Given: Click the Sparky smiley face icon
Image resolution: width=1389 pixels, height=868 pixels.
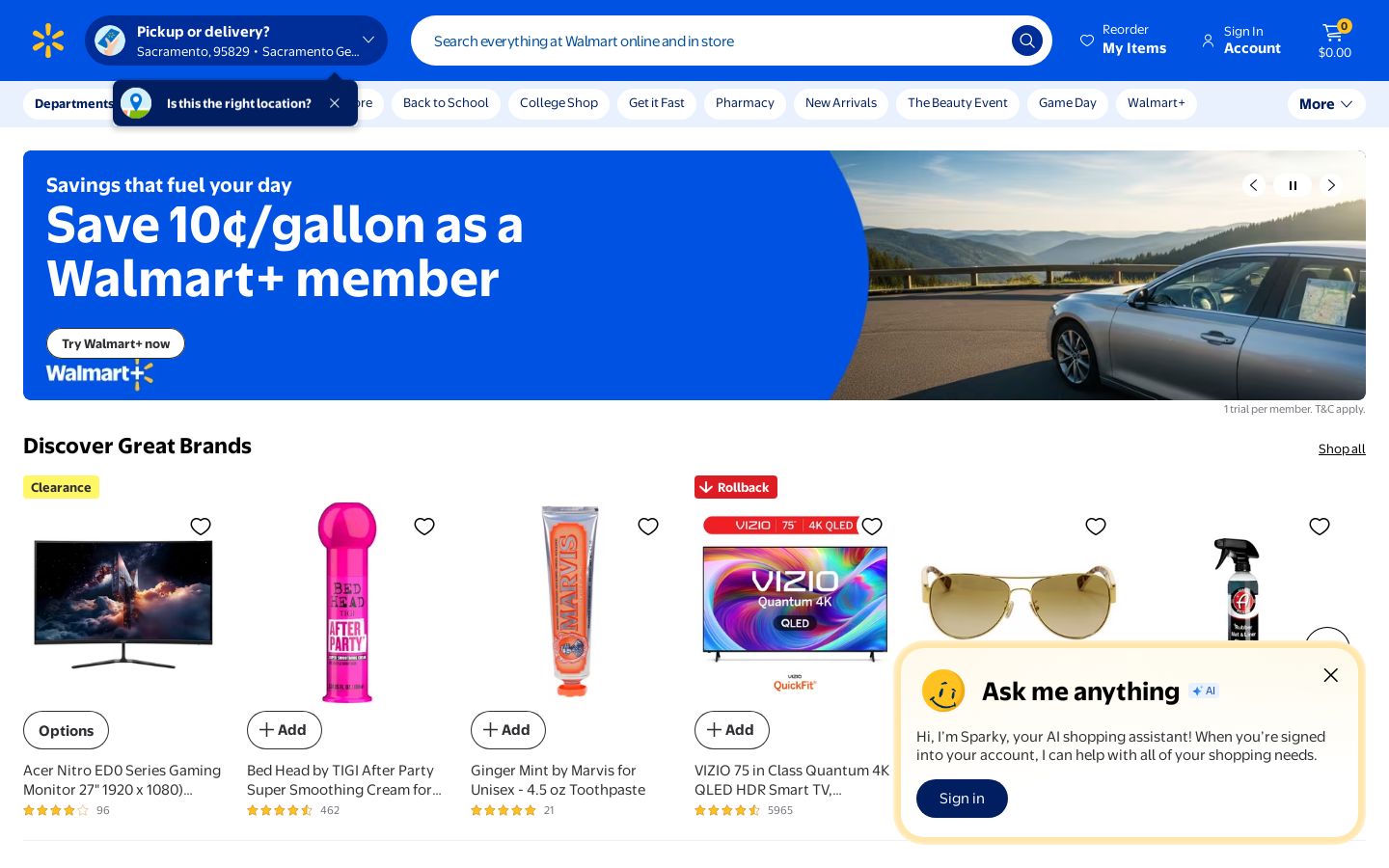Looking at the screenshot, I should coord(943,691).
